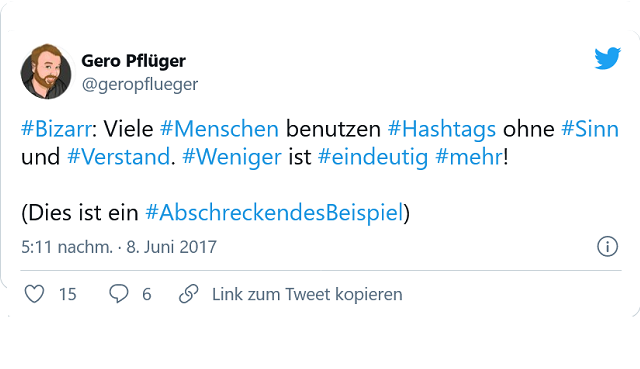Visit the @geropflueger handle
This screenshot has height=369, width=640.
point(140,84)
